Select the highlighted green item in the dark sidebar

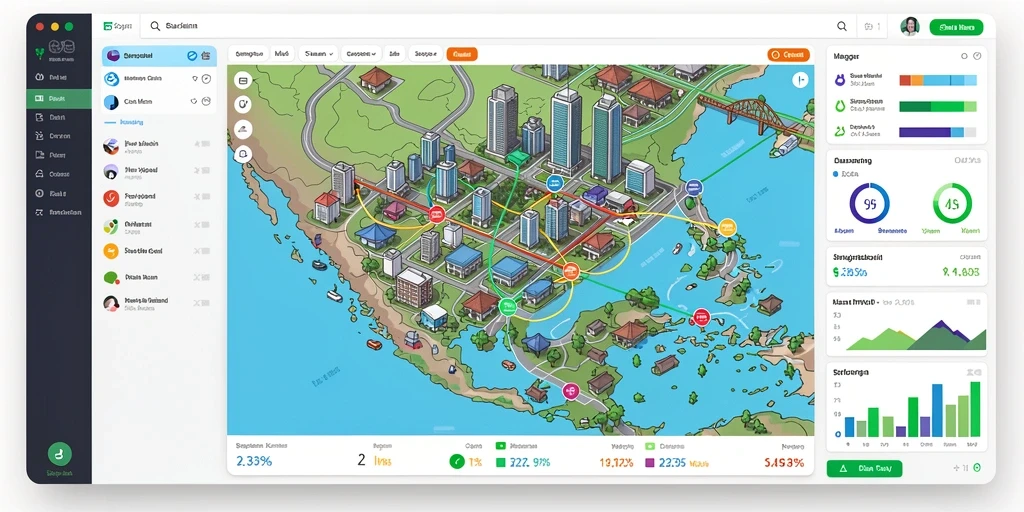pyautogui.click(x=59, y=99)
